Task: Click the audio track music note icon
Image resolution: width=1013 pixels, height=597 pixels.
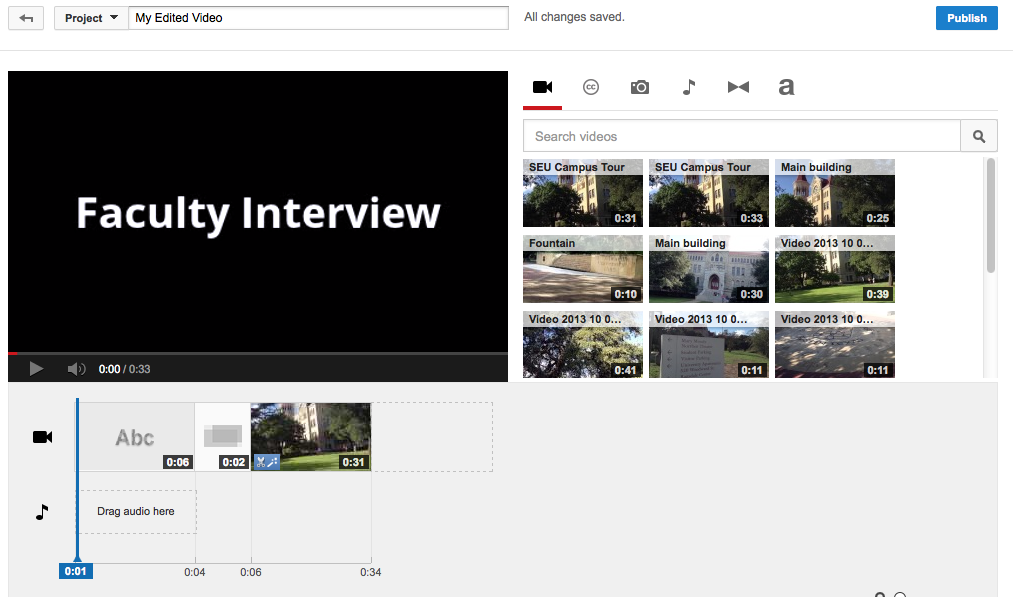Action: click(x=42, y=512)
